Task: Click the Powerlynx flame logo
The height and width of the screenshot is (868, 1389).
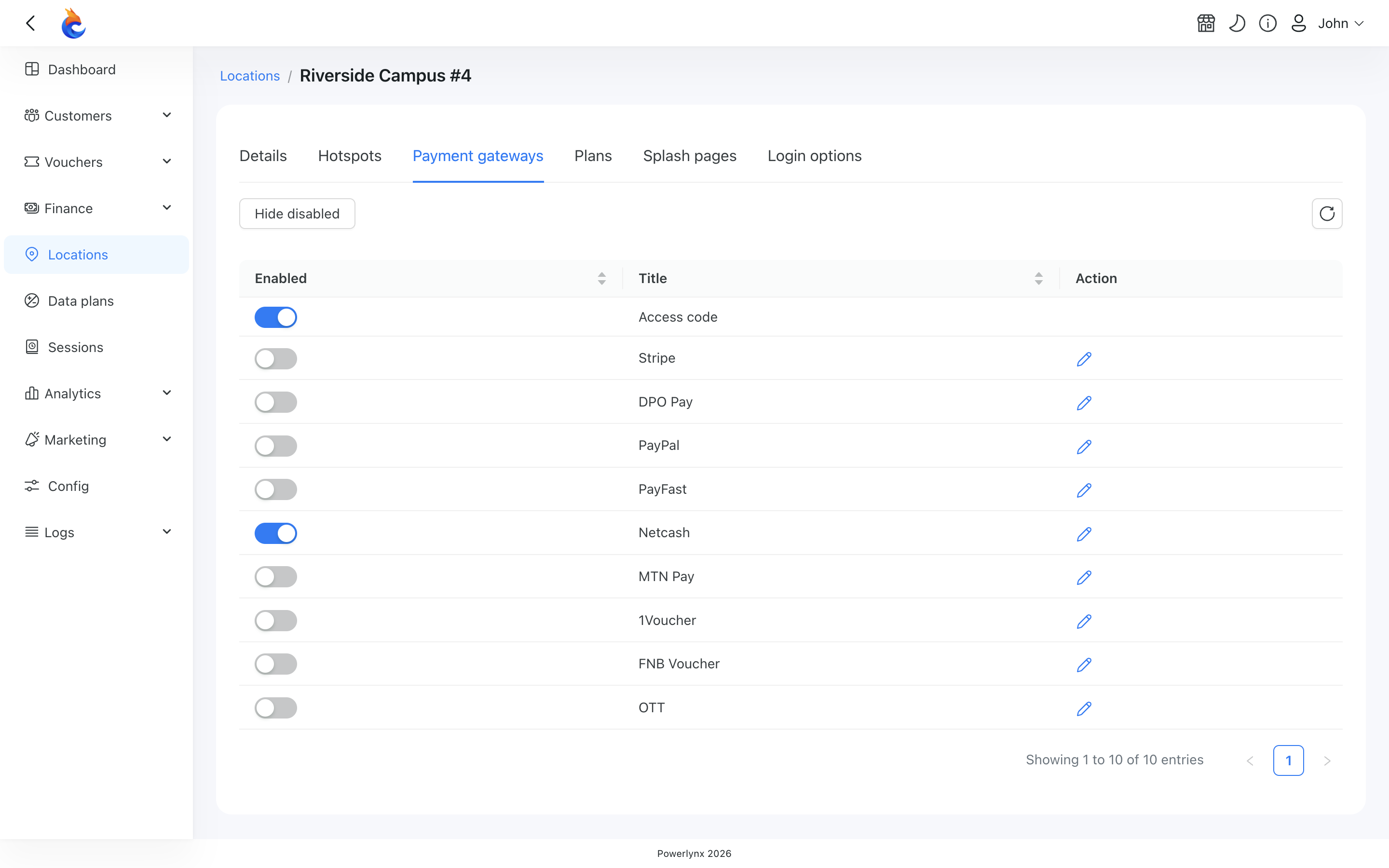Action: click(x=73, y=23)
